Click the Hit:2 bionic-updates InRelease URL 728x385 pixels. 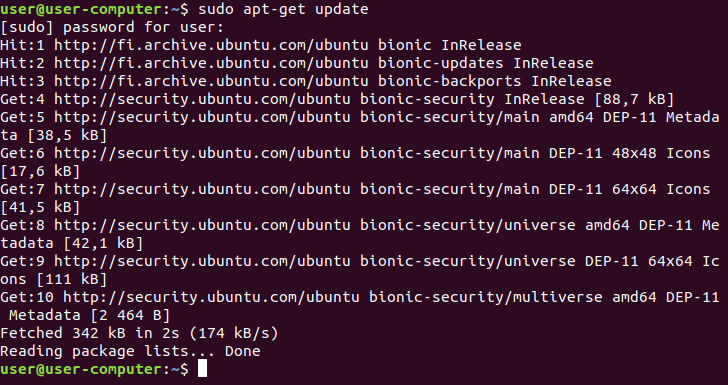(211, 63)
